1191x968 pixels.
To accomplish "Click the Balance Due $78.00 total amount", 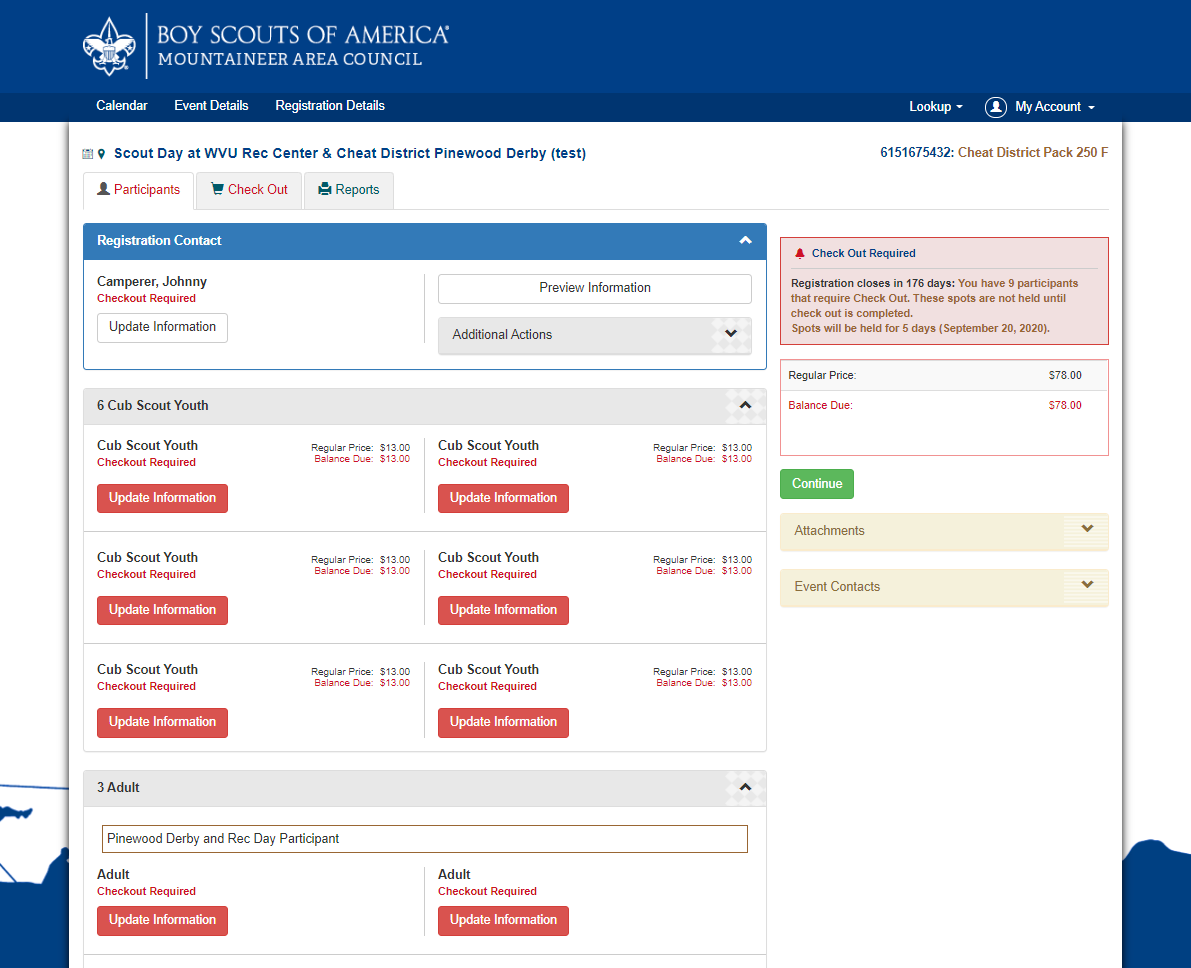I will point(1065,406).
